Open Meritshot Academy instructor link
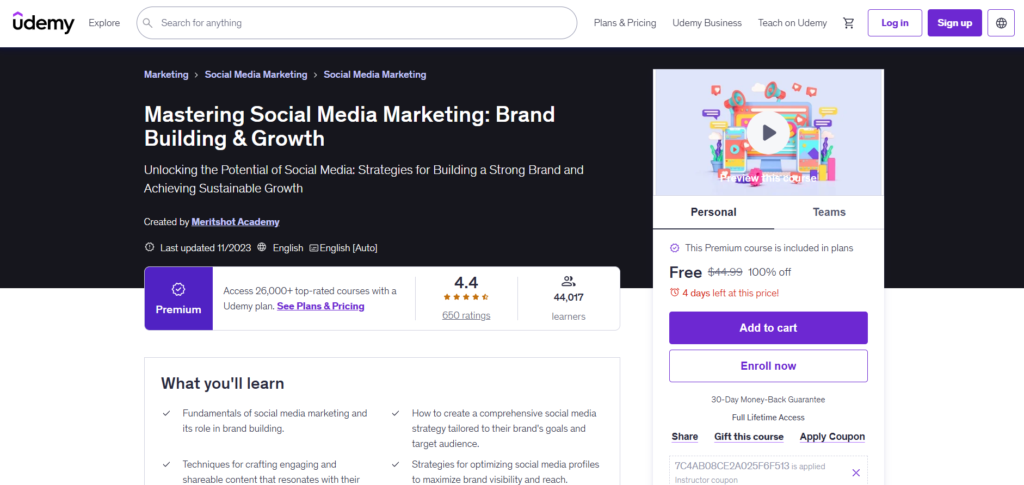Viewport: 1024px width, 485px height. click(235, 222)
